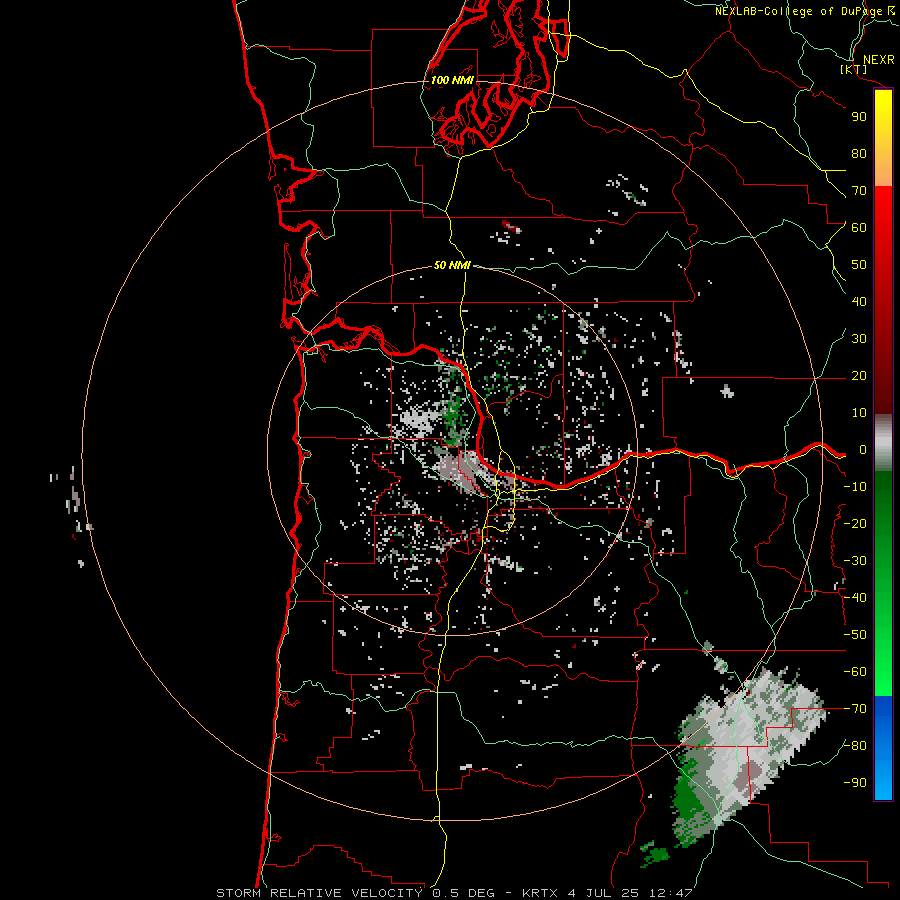Click the 4 JUL 25 date in the caption
The image size is (900, 900).
[x=604, y=893]
